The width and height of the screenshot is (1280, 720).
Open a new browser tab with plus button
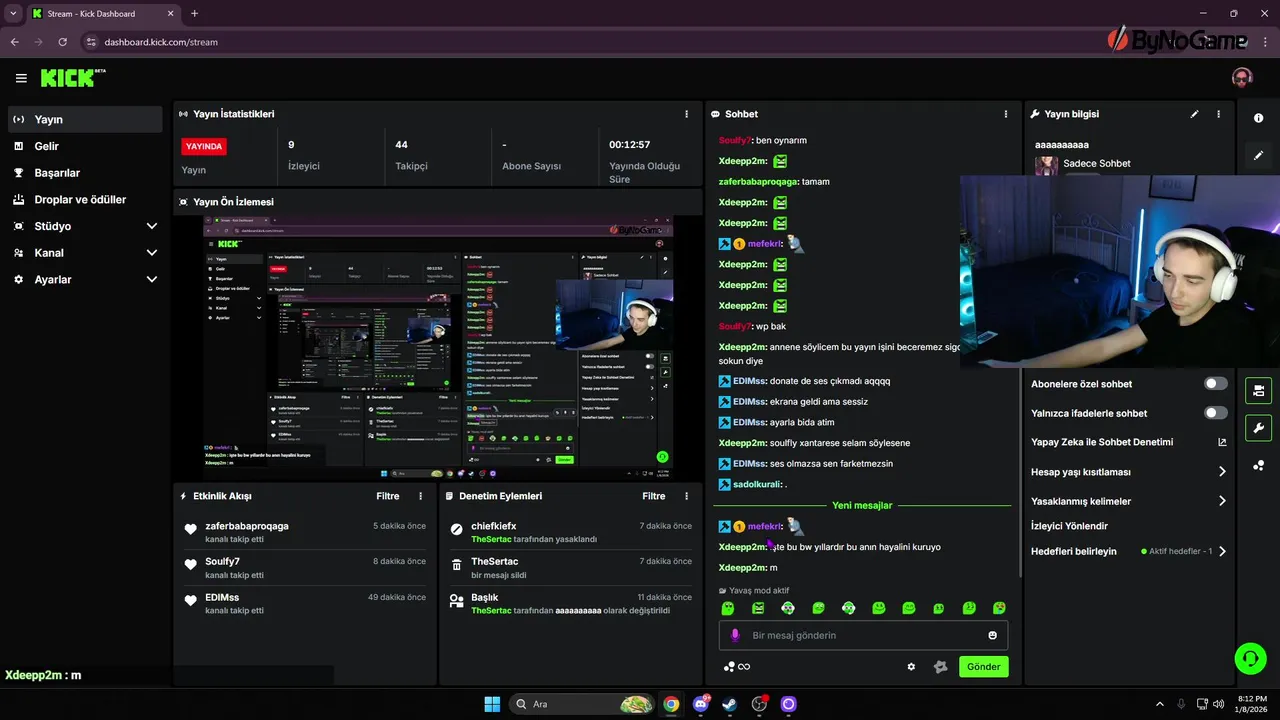pos(194,13)
